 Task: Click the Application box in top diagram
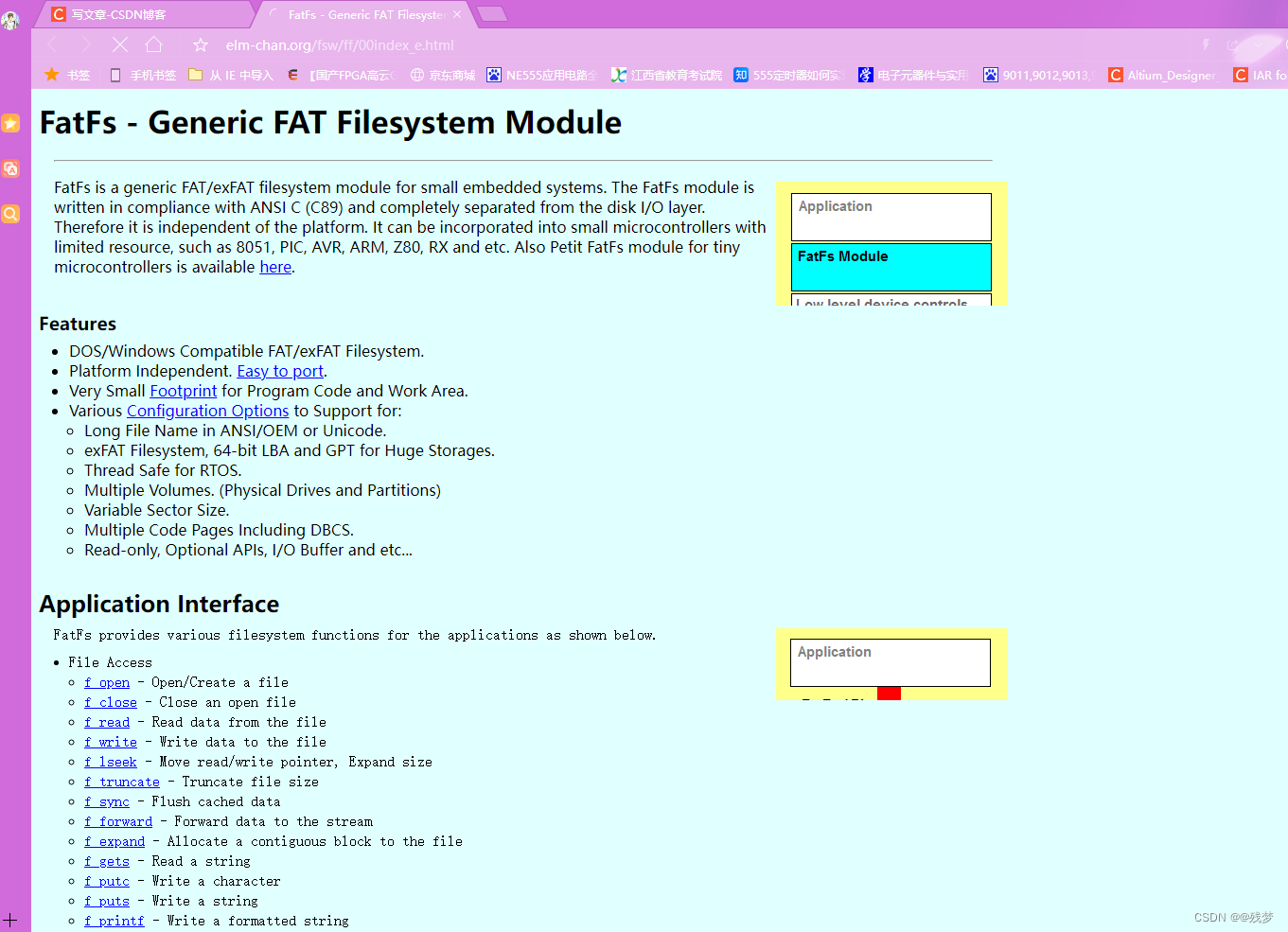[891, 217]
